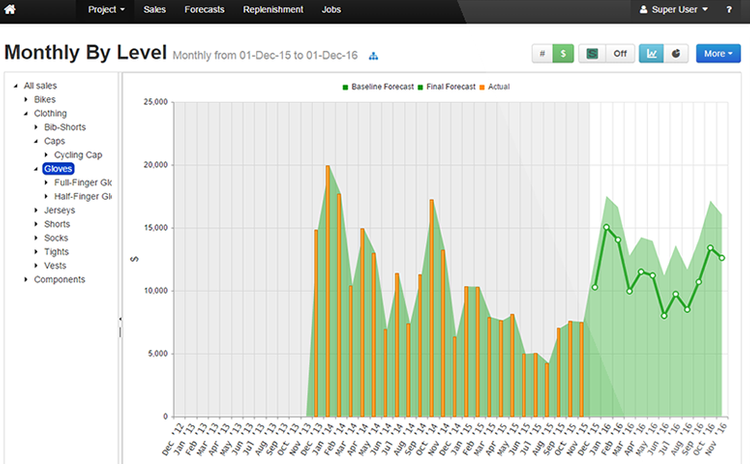Toggle the Off switch button
Screen dimensions: 750x464
pos(619,54)
